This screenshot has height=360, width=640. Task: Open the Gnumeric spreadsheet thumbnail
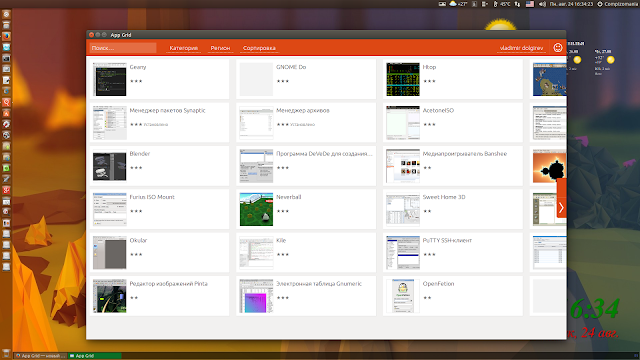tap(256, 296)
